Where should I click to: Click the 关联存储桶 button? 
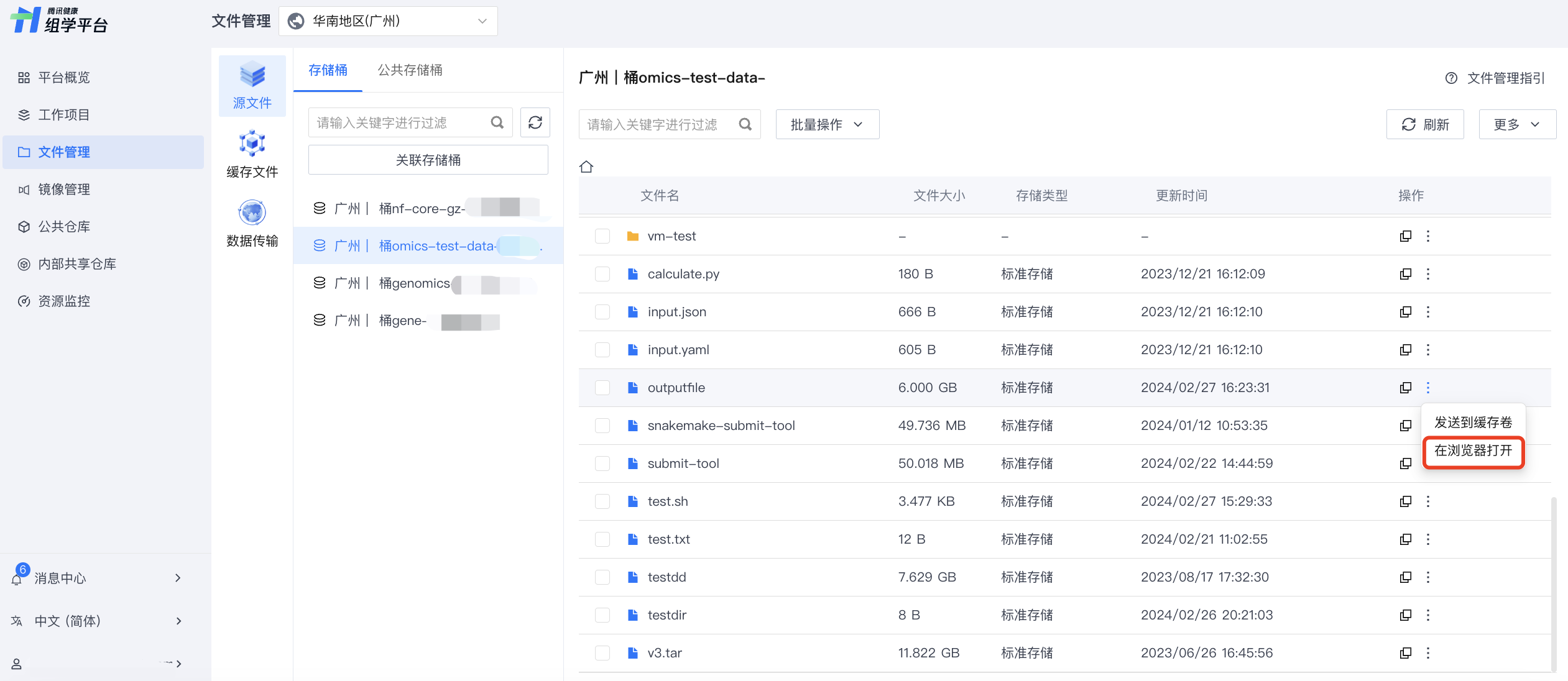click(x=428, y=160)
